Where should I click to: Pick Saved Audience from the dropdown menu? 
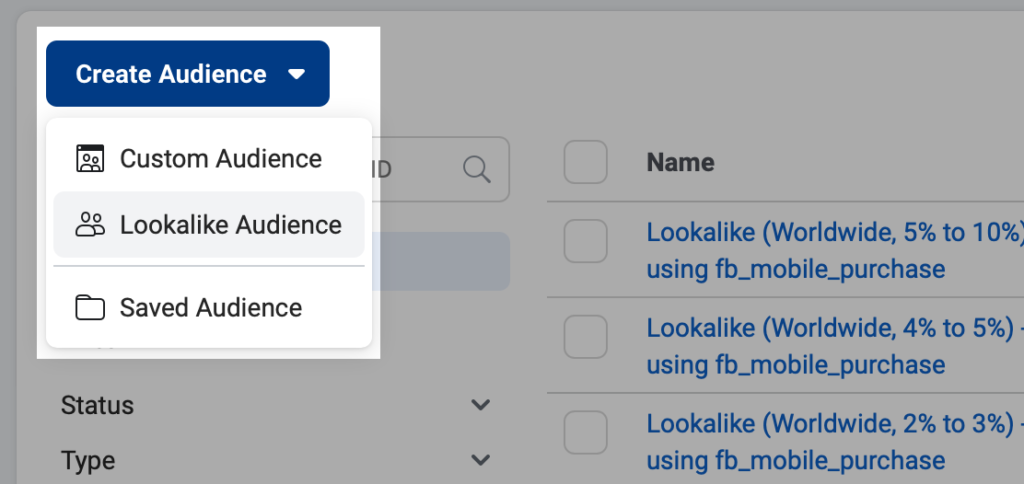pyautogui.click(x=210, y=307)
